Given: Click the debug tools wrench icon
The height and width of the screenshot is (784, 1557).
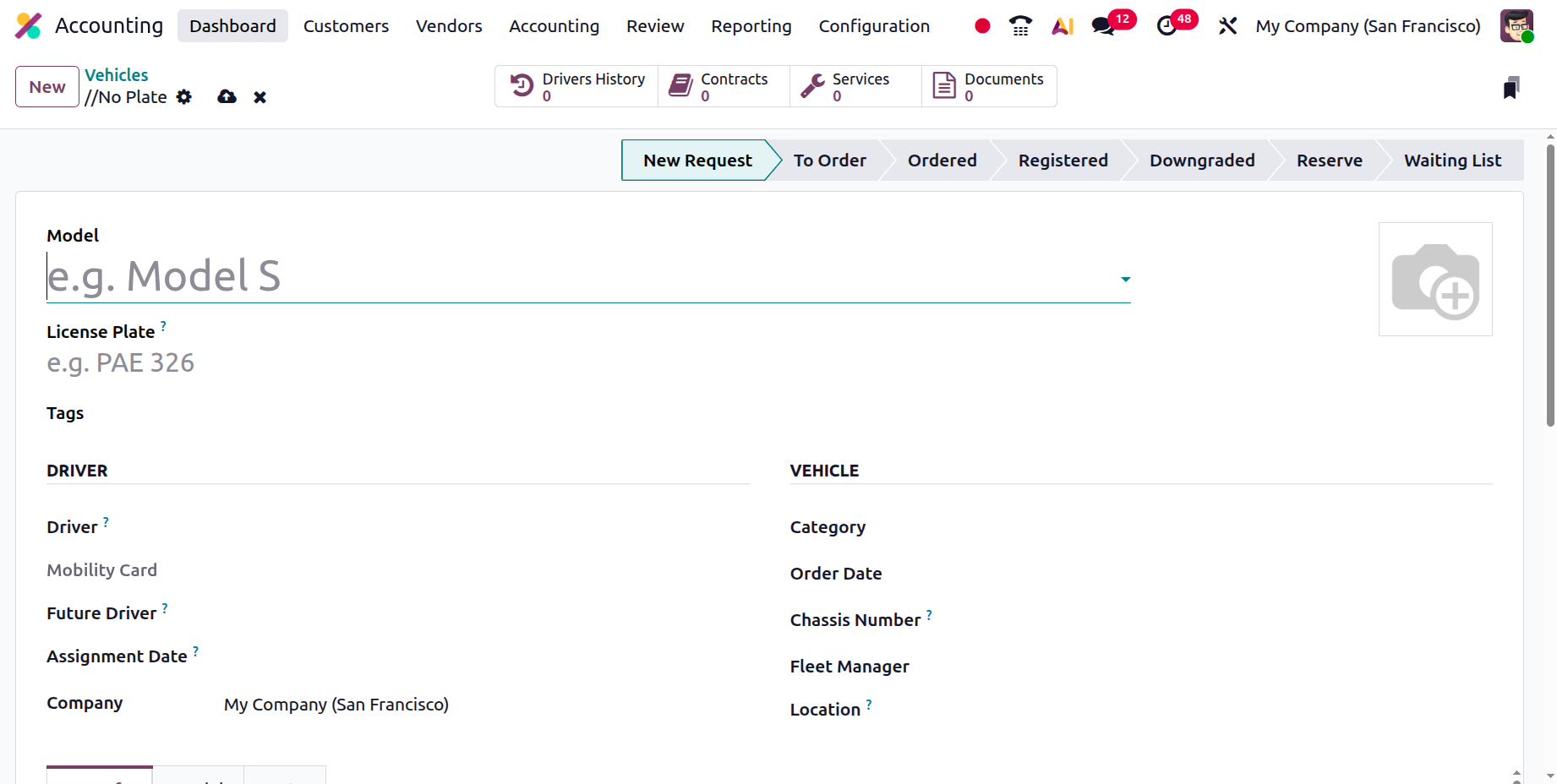Looking at the screenshot, I should click(1227, 26).
